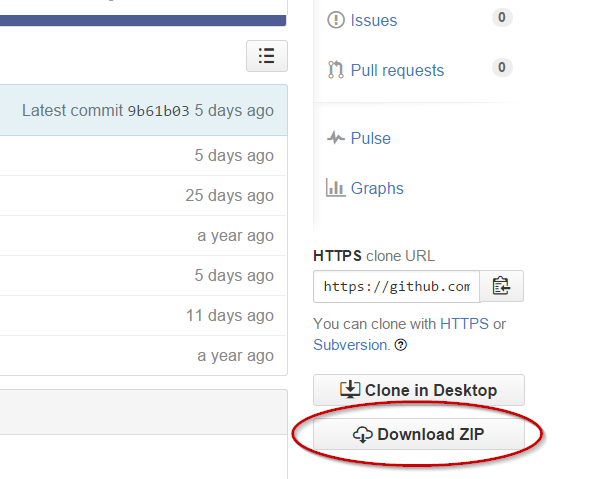Open the Pulse page
591x479 pixels.
pos(371,138)
